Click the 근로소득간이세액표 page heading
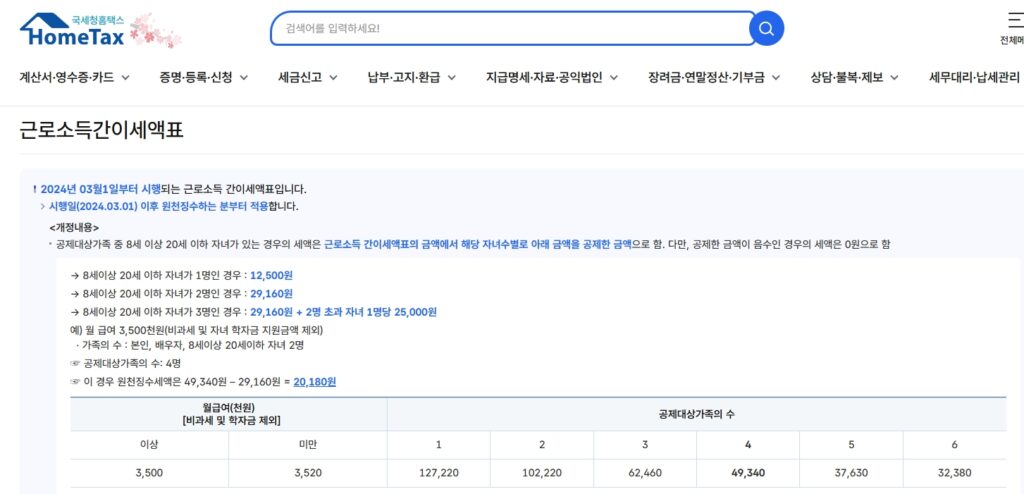Screen dimensions: 1024x494 (101, 131)
